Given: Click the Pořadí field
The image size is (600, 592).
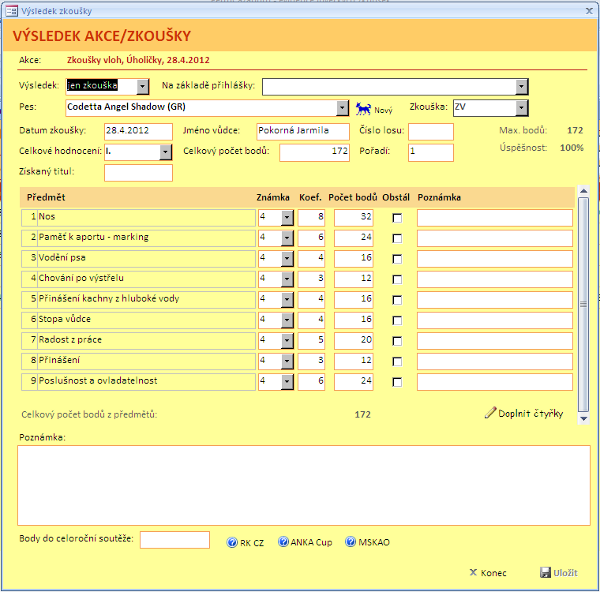Looking at the screenshot, I should (431, 152).
